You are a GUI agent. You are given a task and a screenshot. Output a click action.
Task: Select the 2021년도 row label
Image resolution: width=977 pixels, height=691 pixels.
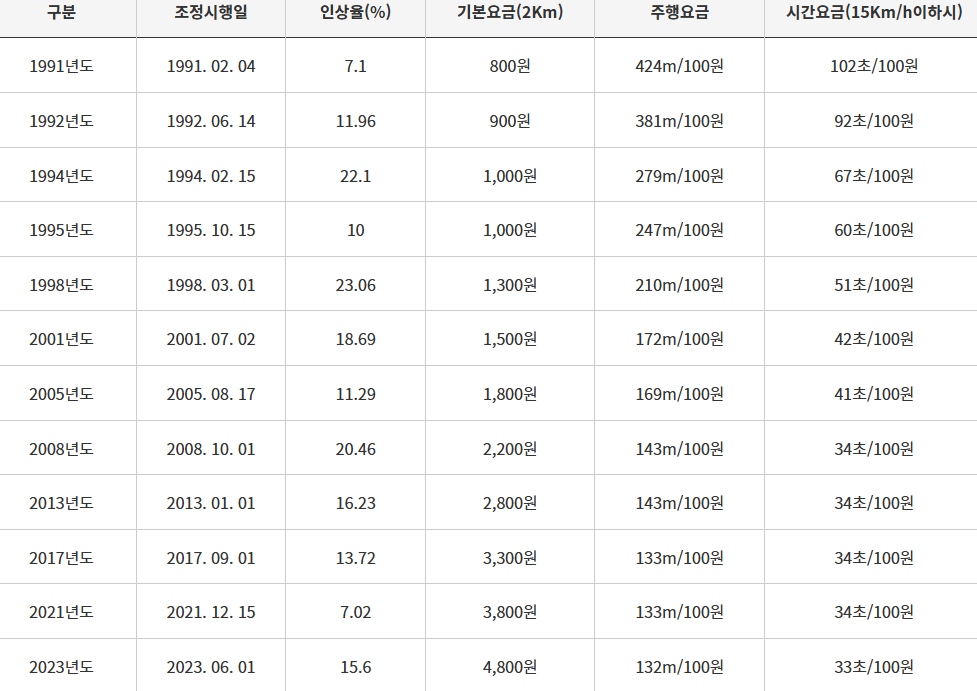[x=61, y=612]
